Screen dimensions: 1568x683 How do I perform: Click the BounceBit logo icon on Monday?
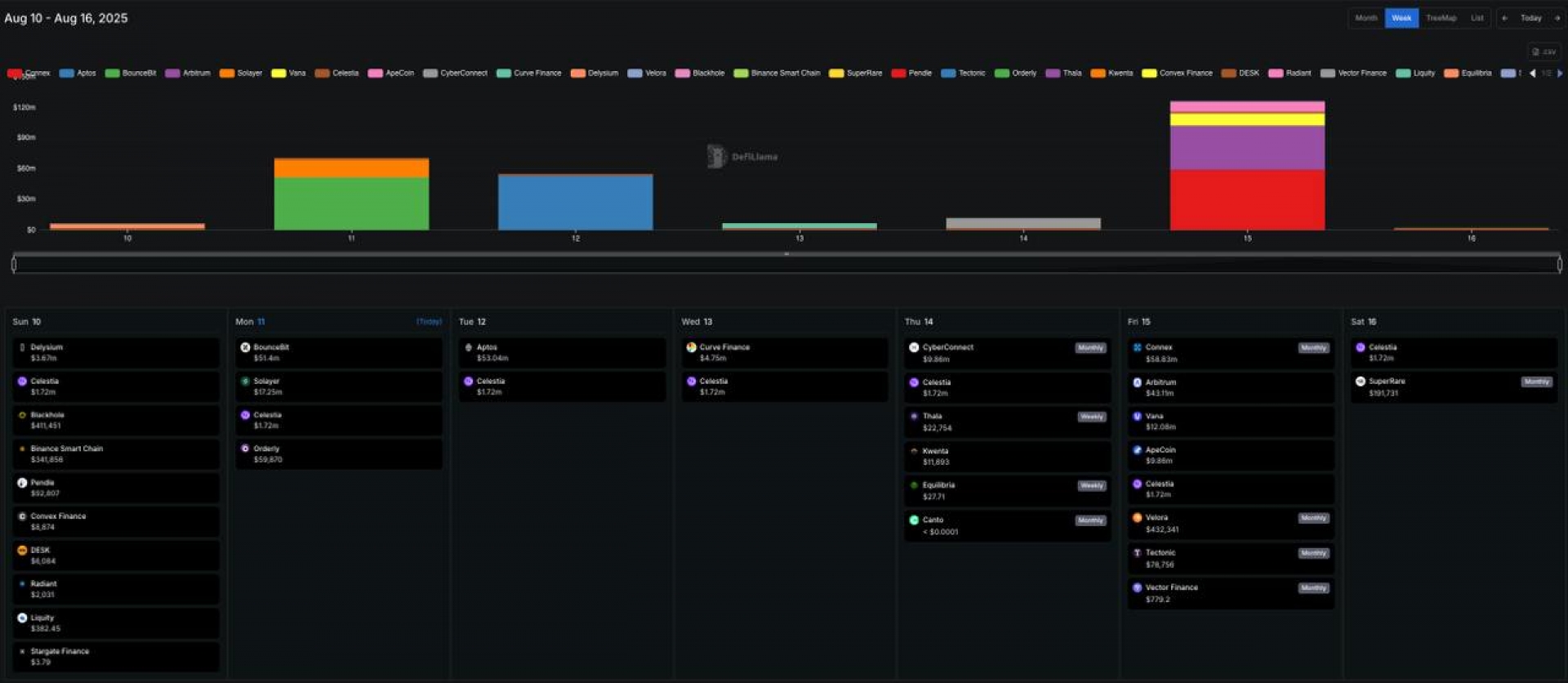tap(245, 347)
